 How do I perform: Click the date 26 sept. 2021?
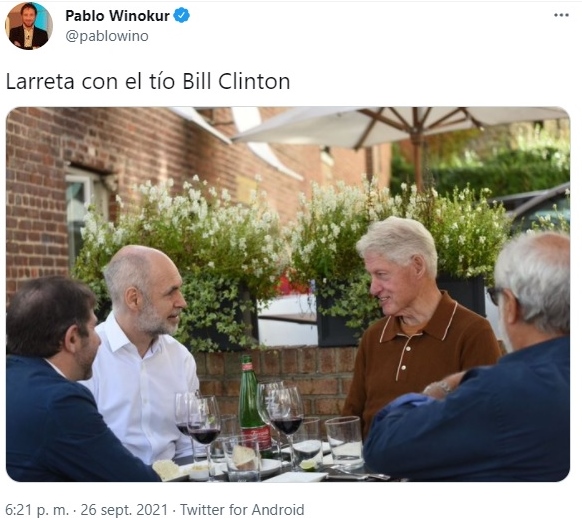coord(124,509)
